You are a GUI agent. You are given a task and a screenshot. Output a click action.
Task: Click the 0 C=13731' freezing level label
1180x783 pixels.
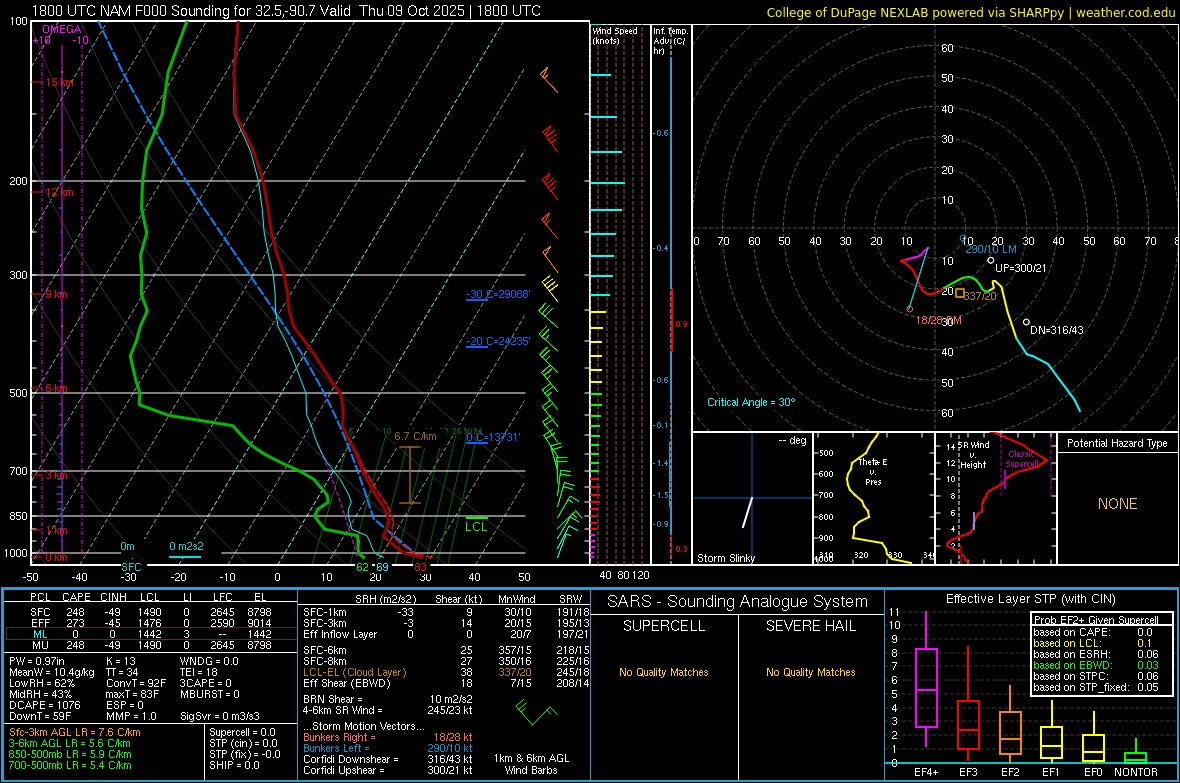(493, 437)
